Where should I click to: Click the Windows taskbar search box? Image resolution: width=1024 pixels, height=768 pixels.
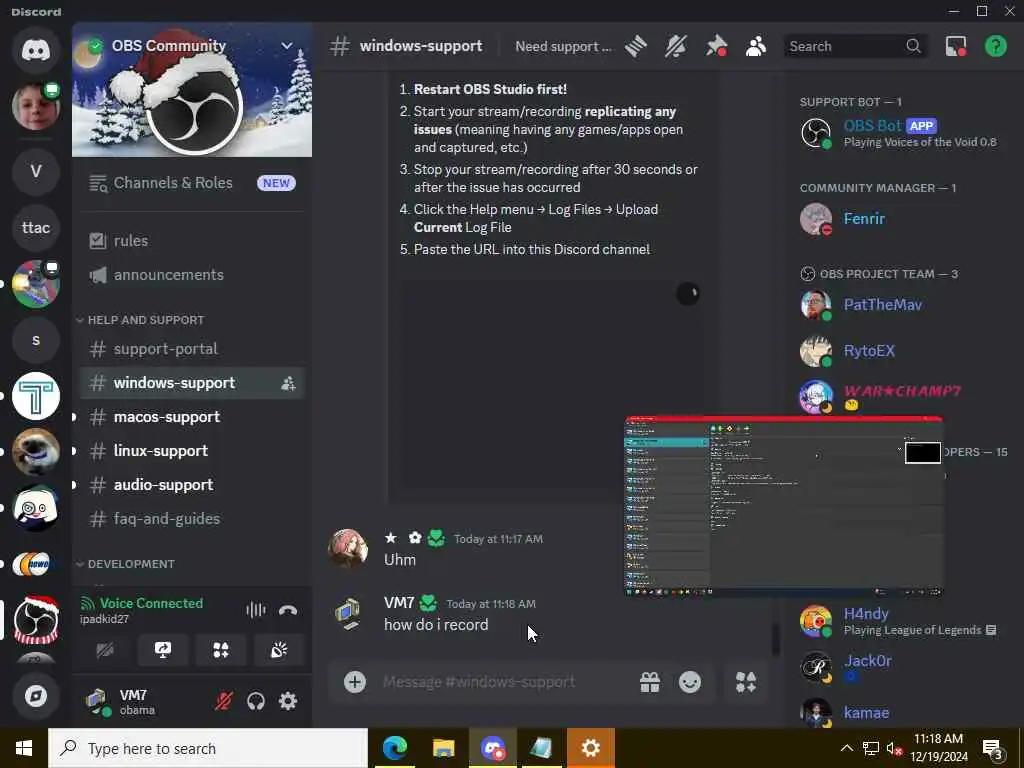coord(208,748)
